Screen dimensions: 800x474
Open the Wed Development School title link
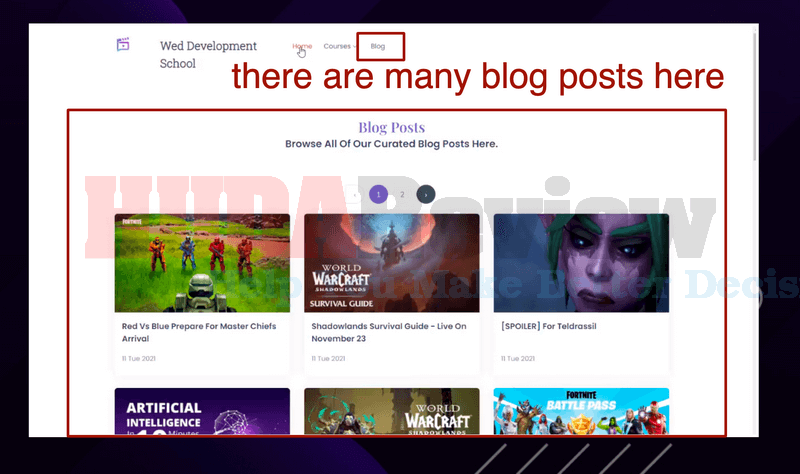(x=208, y=55)
